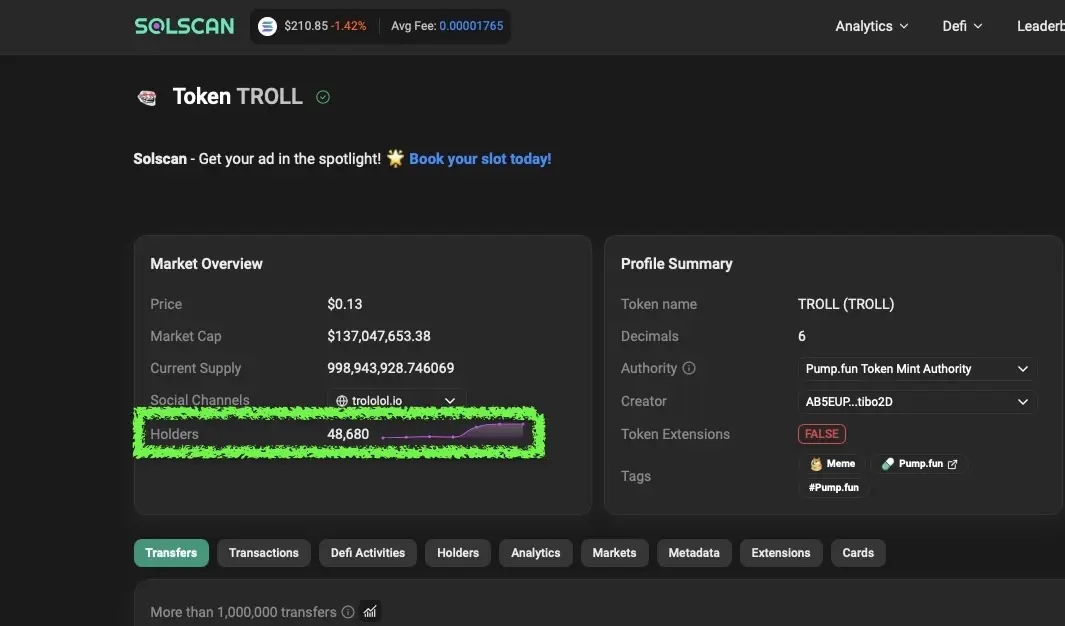Select the Transfers tab
Image resolution: width=1065 pixels, height=626 pixels.
(171, 553)
